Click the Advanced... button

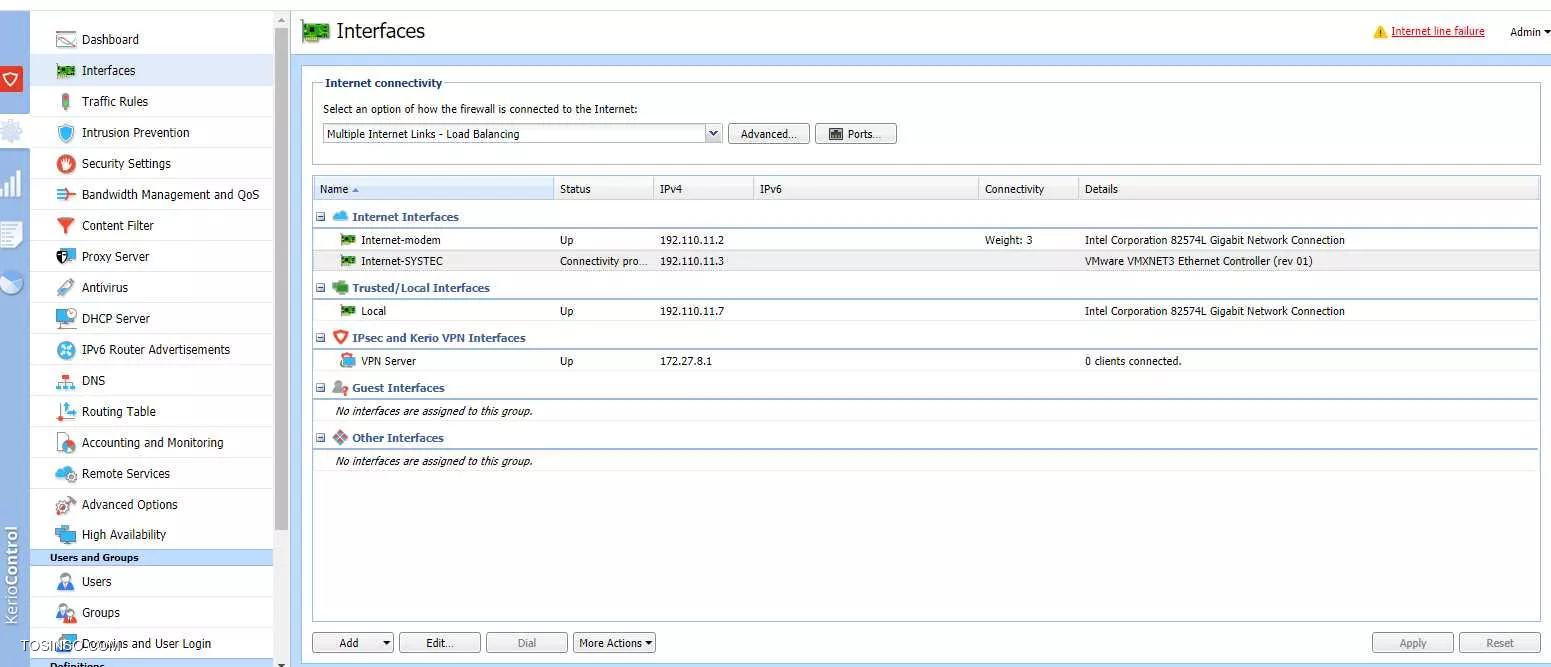point(768,134)
